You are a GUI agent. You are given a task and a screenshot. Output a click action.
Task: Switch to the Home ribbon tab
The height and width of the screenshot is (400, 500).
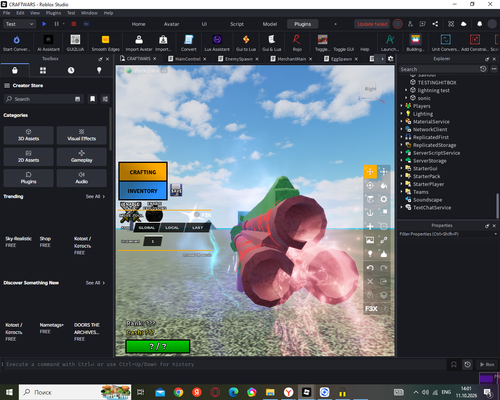138,24
